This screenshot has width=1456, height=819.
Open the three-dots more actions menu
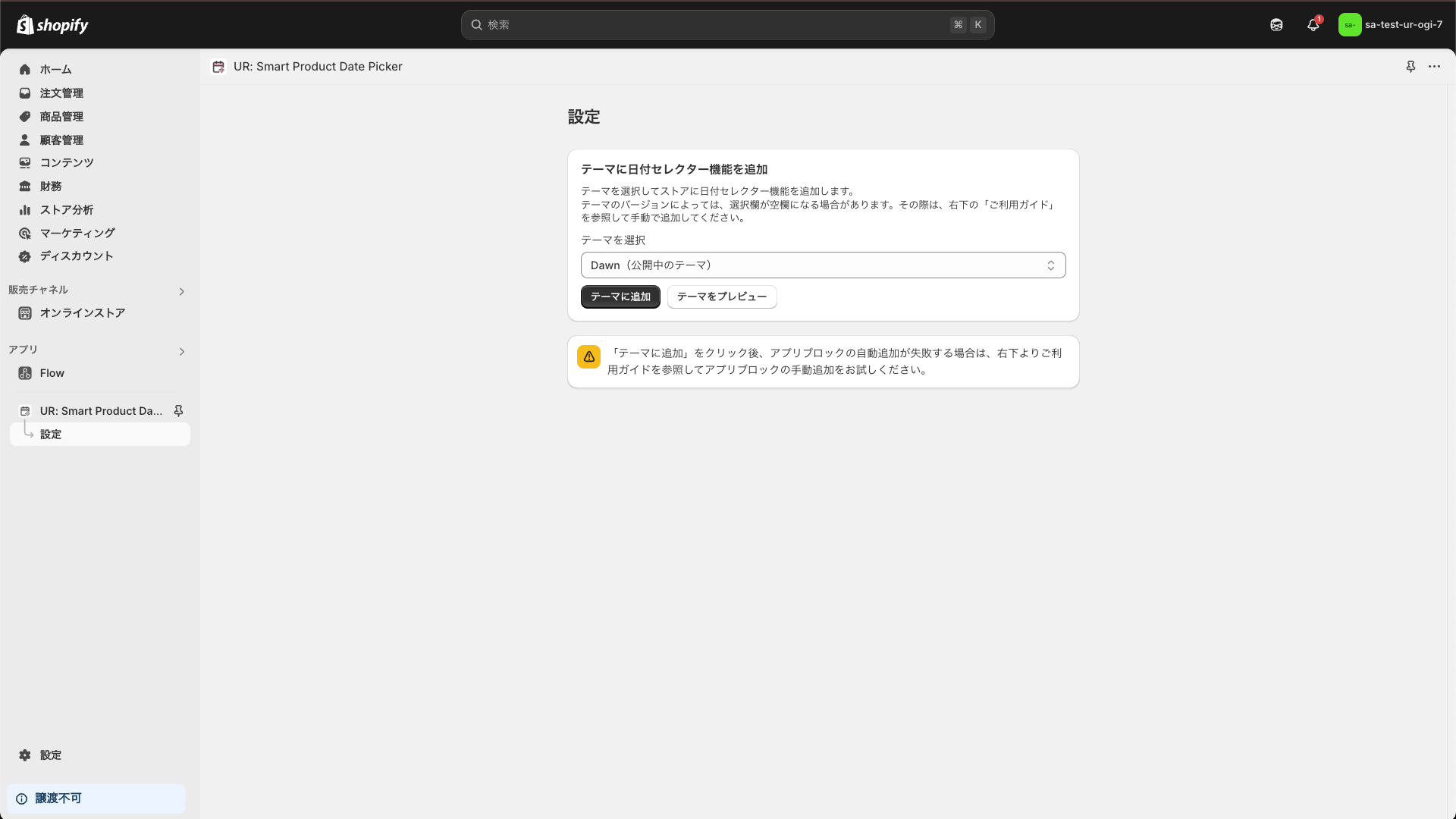[1434, 67]
